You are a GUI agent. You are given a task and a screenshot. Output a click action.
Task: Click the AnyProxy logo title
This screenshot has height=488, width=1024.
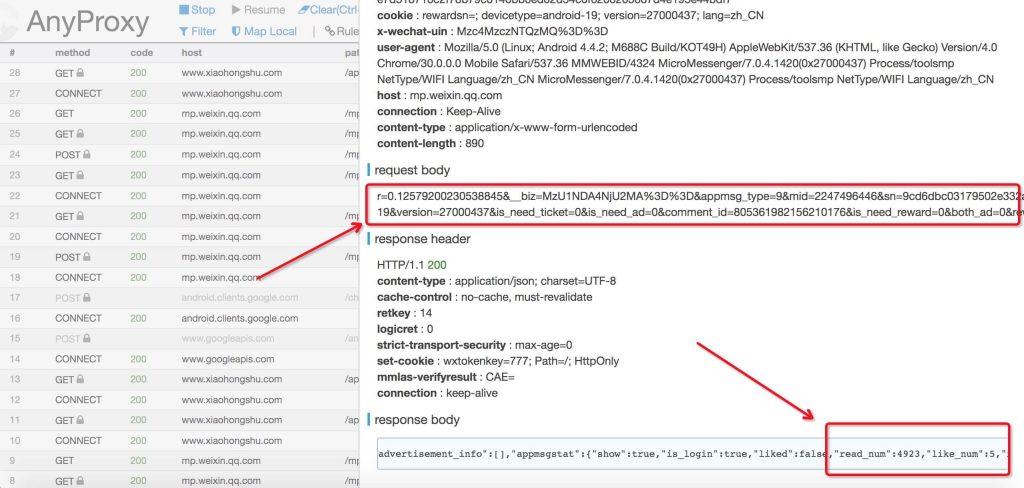pos(88,23)
